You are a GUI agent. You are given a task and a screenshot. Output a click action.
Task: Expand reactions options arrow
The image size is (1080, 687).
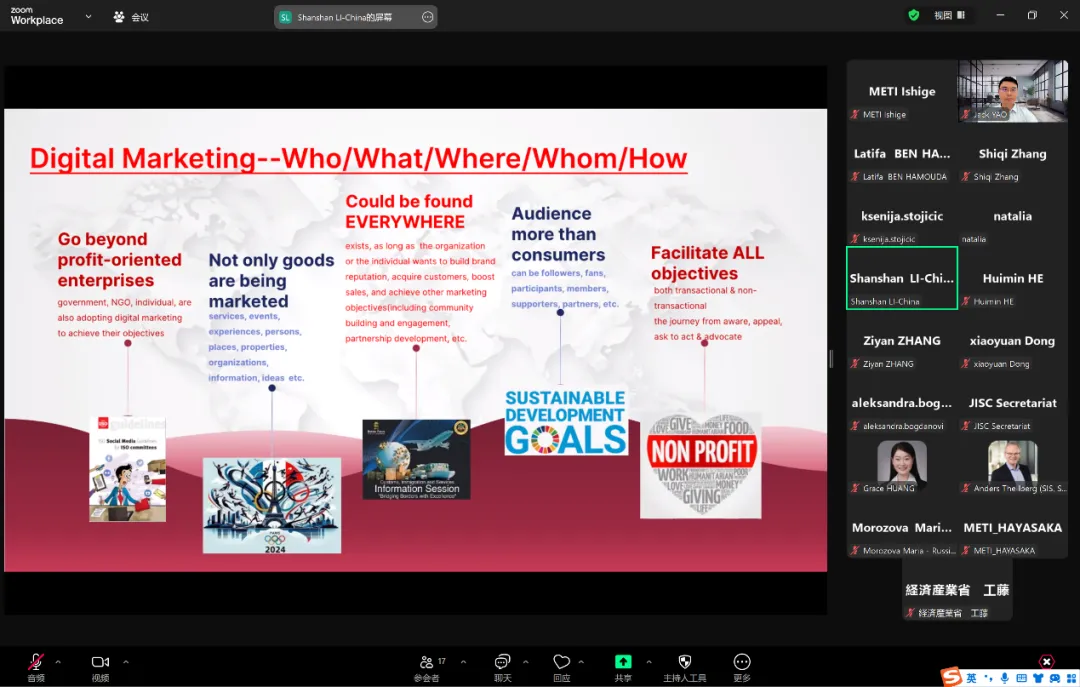(x=581, y=662)
